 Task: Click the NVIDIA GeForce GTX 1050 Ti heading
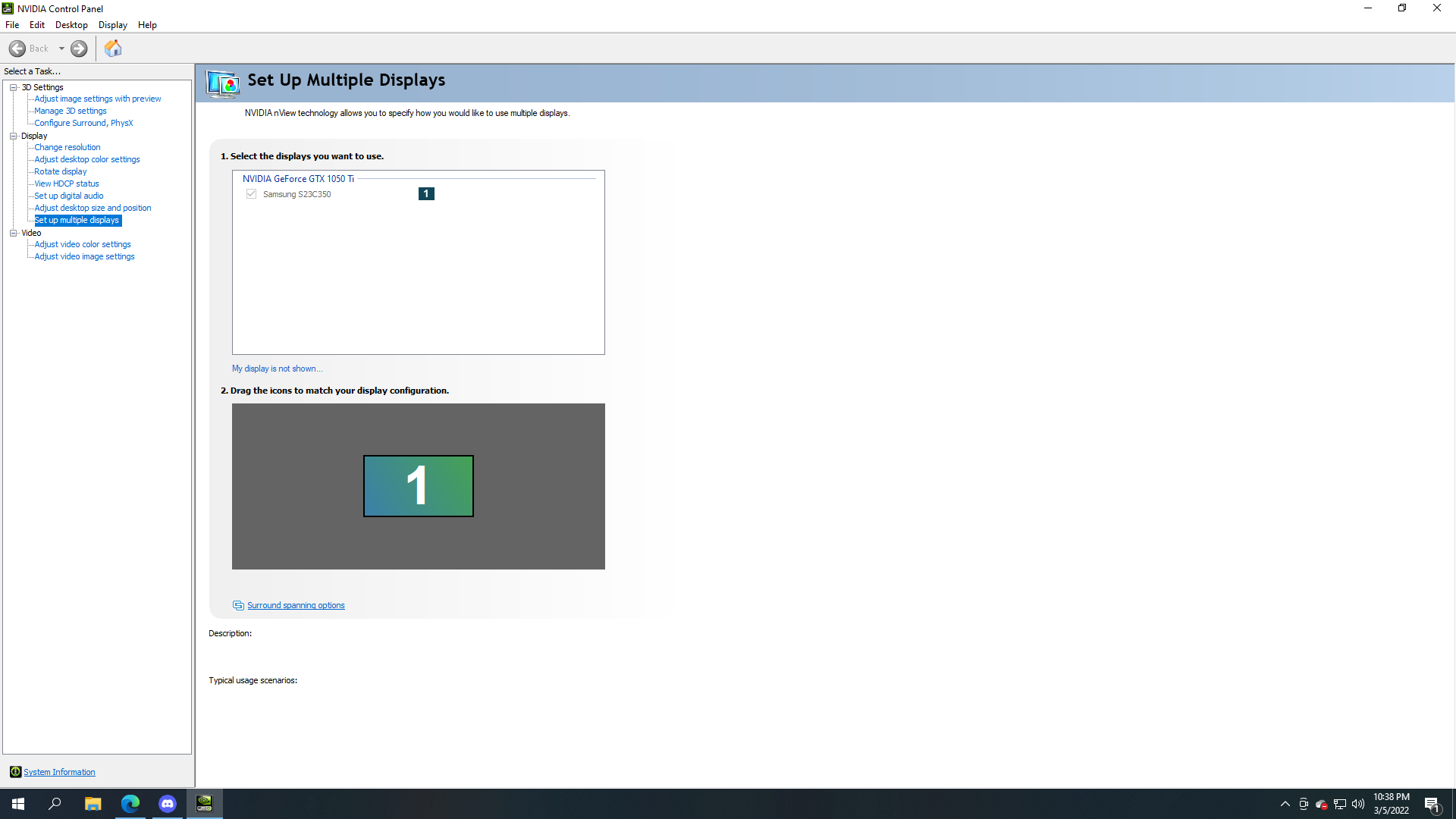tap(298, 179)
